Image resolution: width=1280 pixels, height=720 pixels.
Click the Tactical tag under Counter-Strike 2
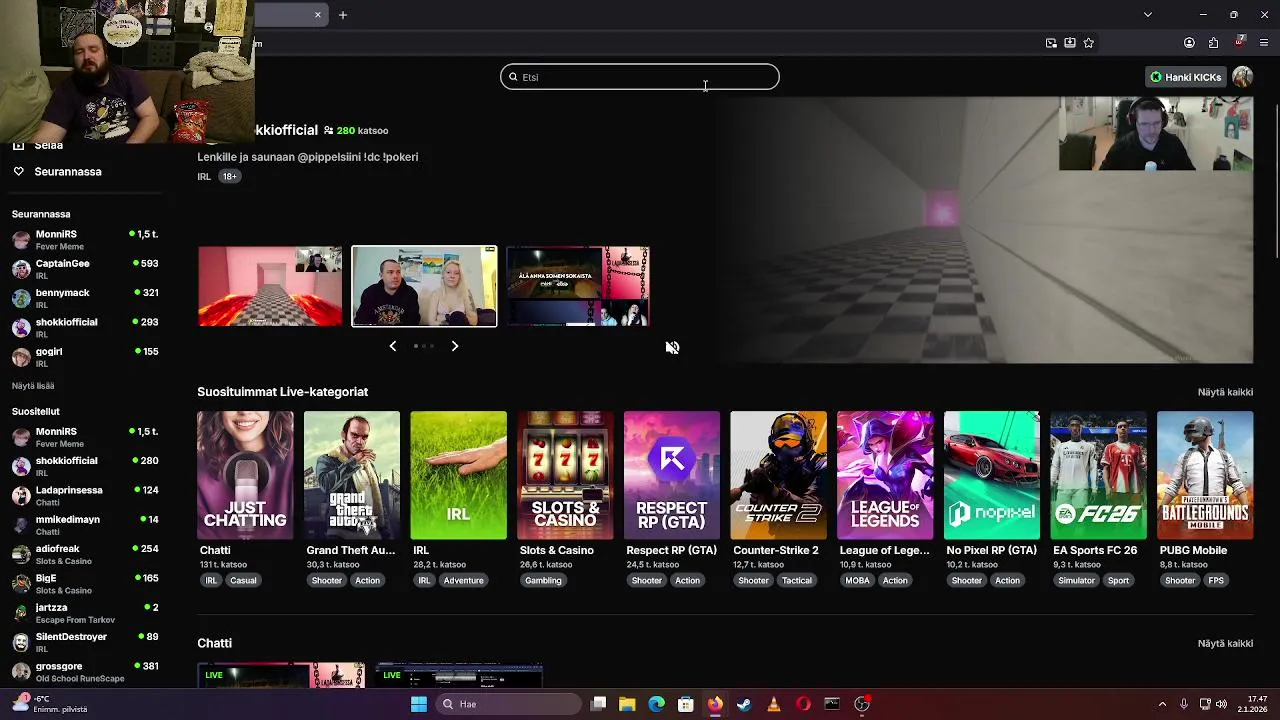click(797, 580)
